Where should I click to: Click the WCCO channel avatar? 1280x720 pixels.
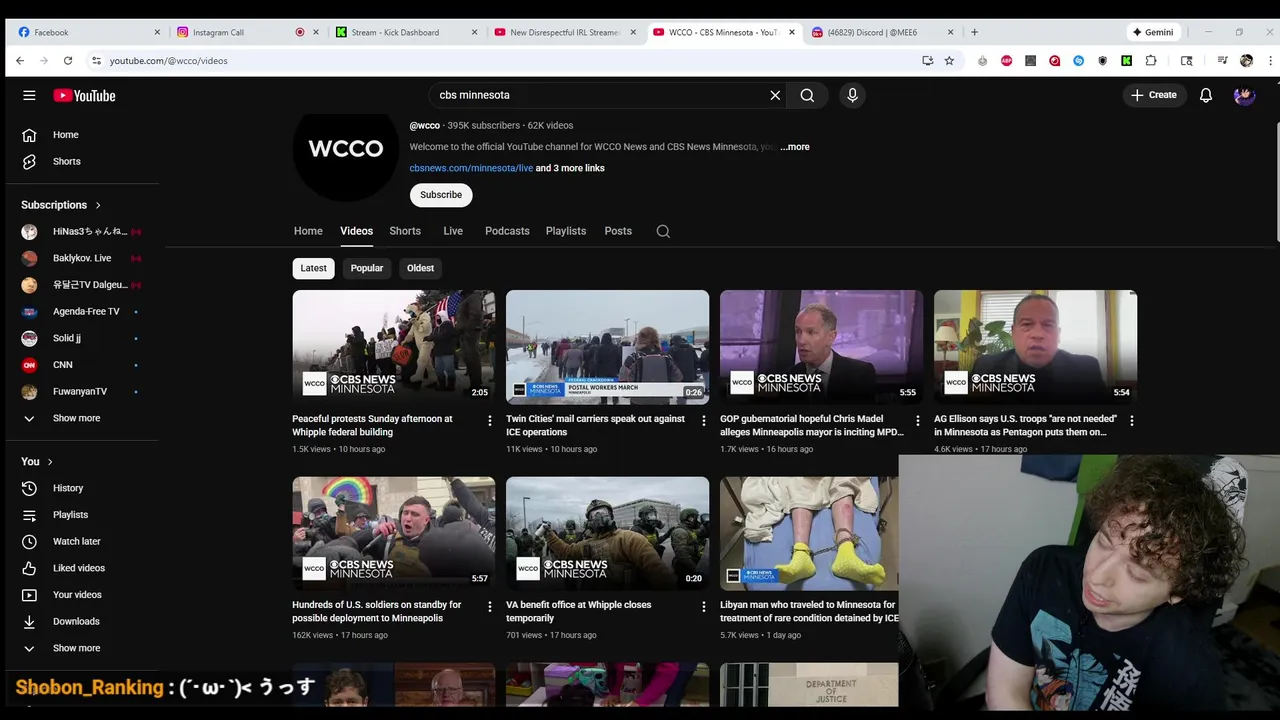(x=346, y=149)
